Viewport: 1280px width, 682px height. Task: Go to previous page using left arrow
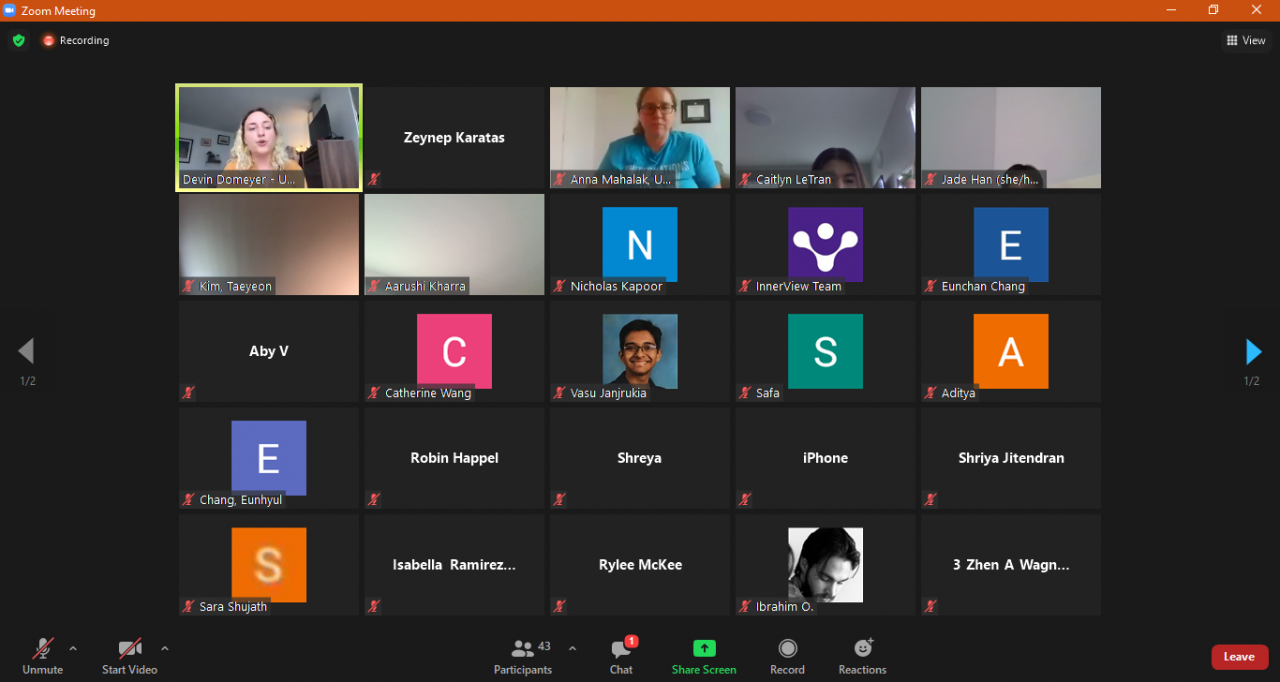point(26,351)
